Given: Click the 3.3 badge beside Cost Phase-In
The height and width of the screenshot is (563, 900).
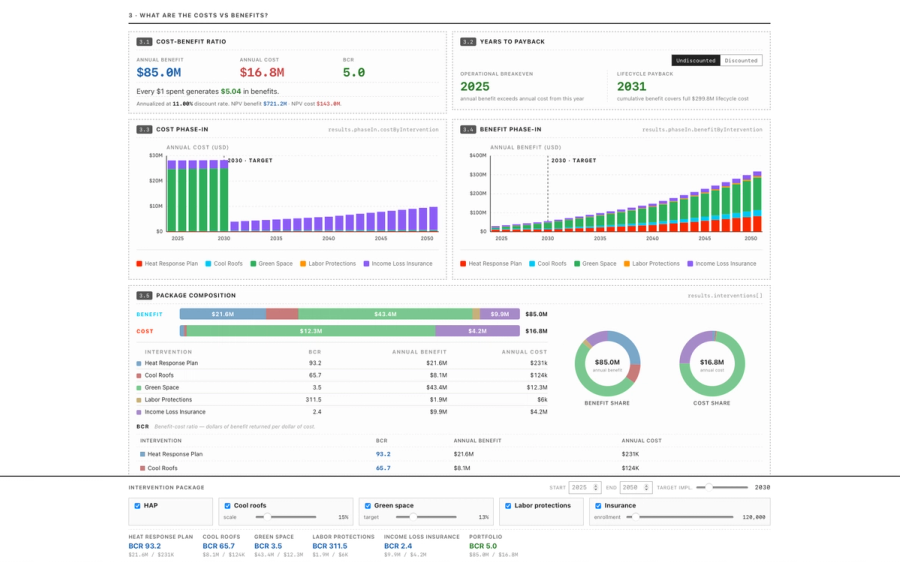Looking at the screenshot, I should (x=144, y=130).
